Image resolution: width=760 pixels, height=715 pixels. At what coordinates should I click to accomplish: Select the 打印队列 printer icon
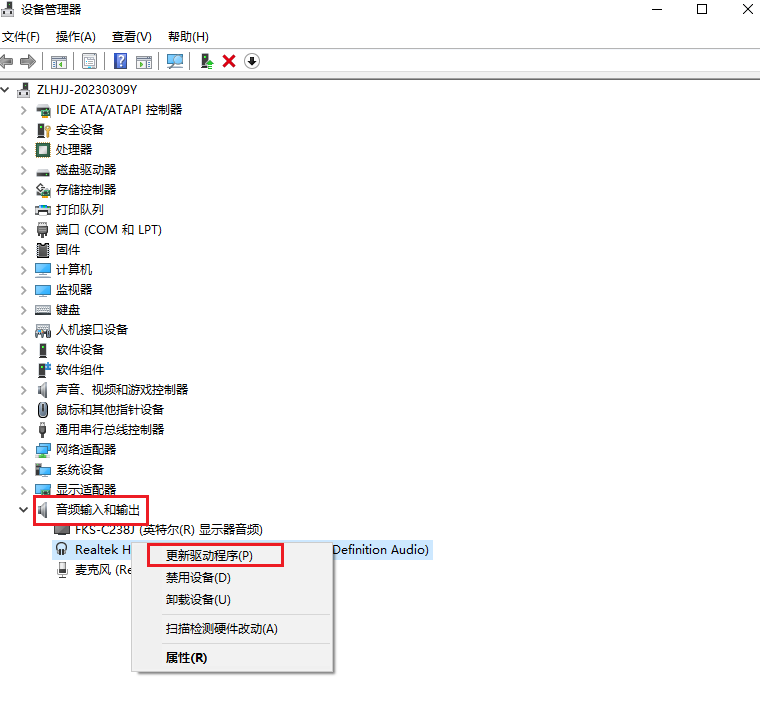point(43,210)
